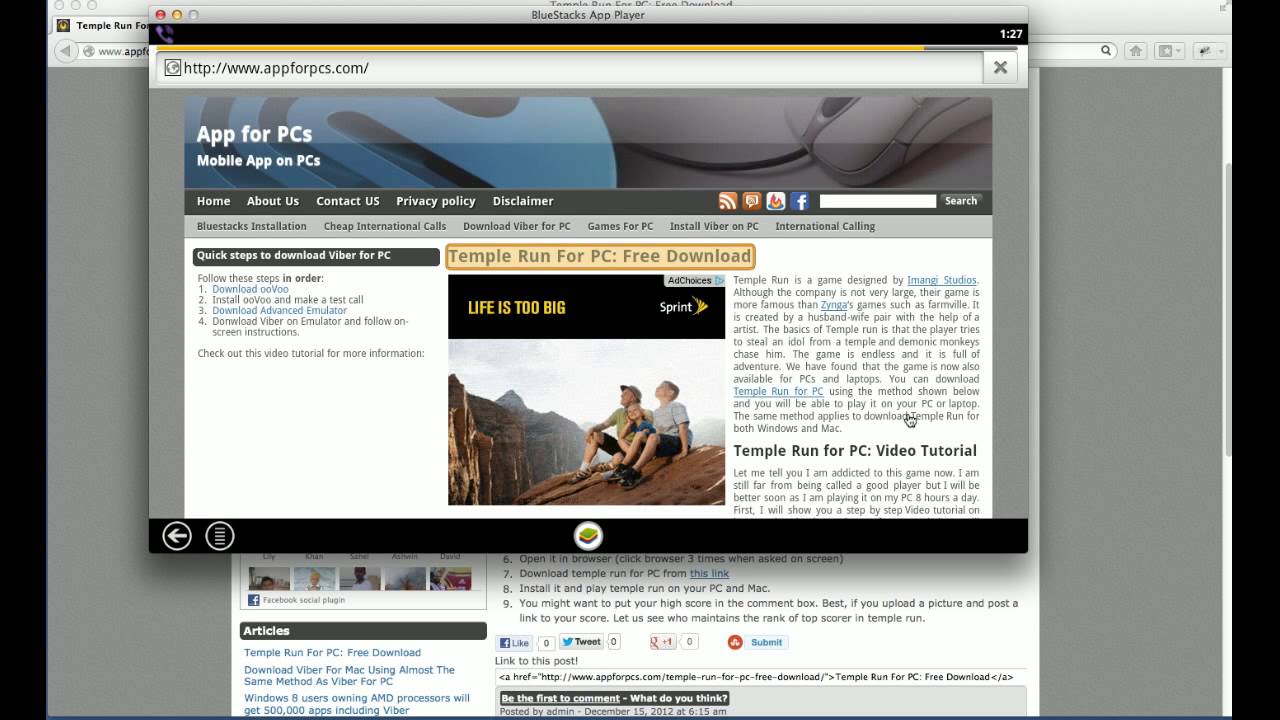The width and height of the screenshot is (1280, 720).
Task: Open the Facebook page icon
Action: [x=800, y=201]
